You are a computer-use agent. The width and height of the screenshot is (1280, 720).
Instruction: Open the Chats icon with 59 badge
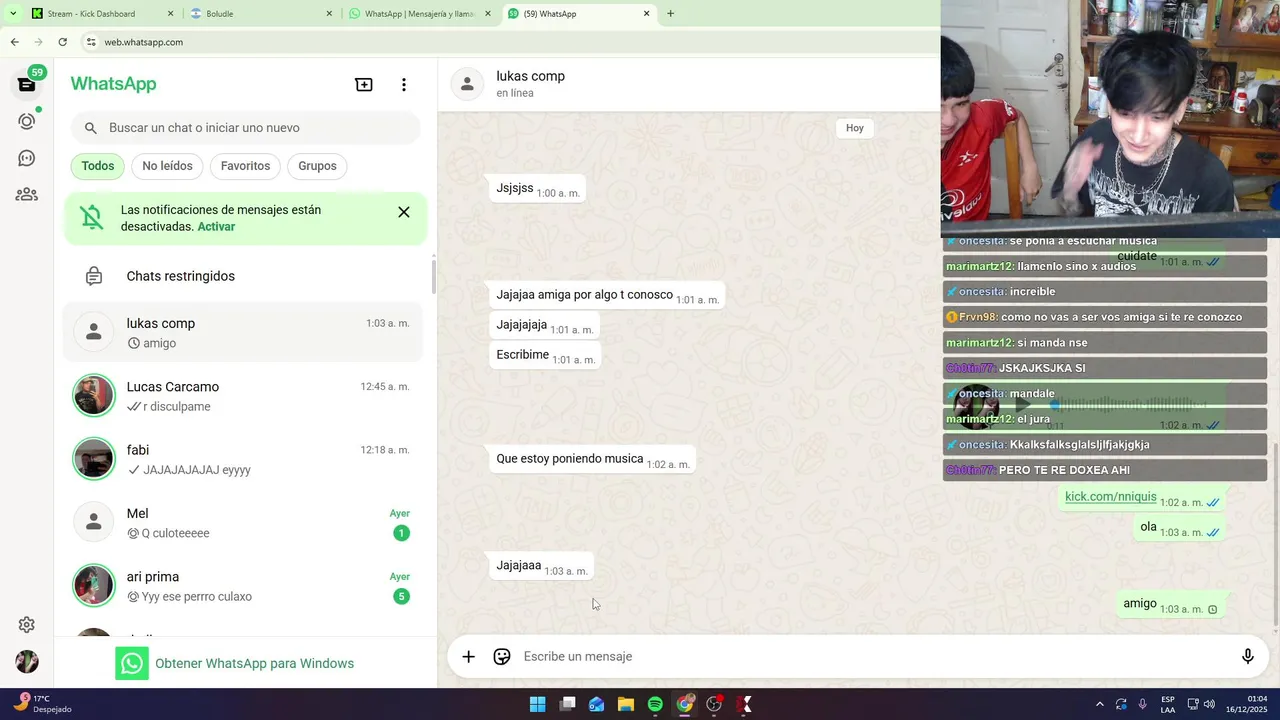pos(27,84)
